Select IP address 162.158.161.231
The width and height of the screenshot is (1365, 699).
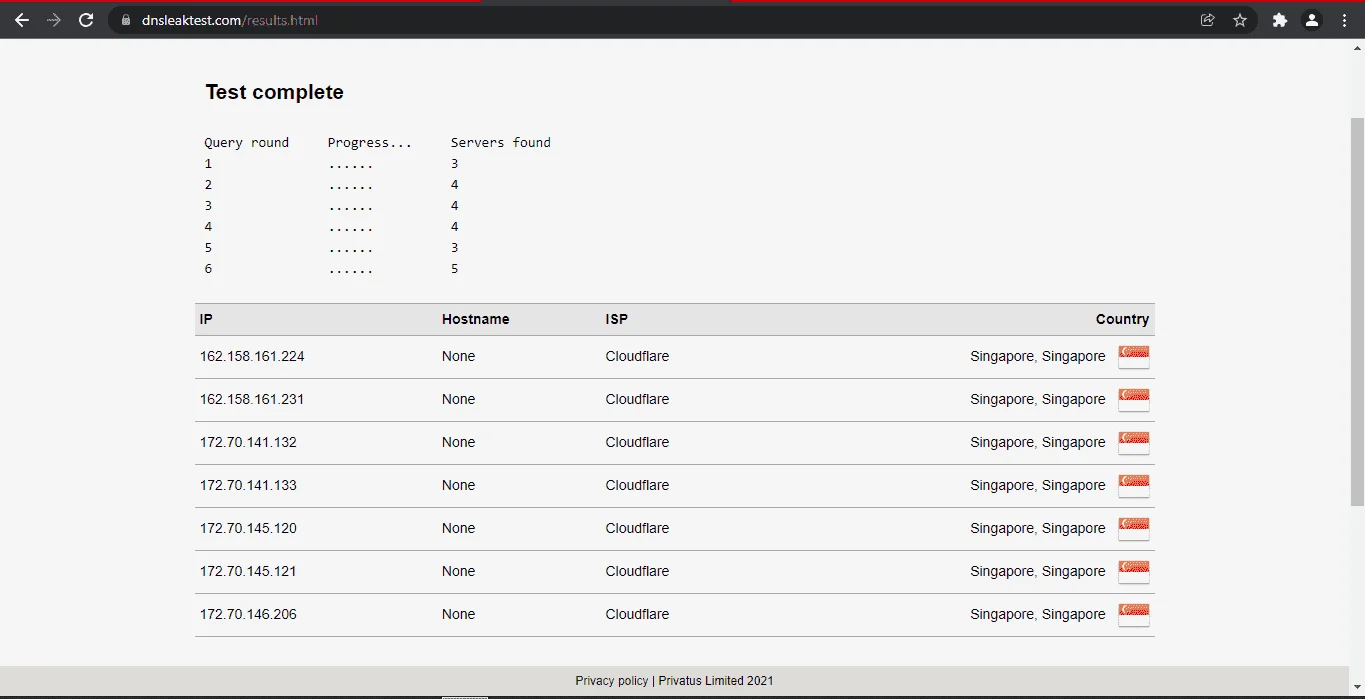click(x=252, y=400)
